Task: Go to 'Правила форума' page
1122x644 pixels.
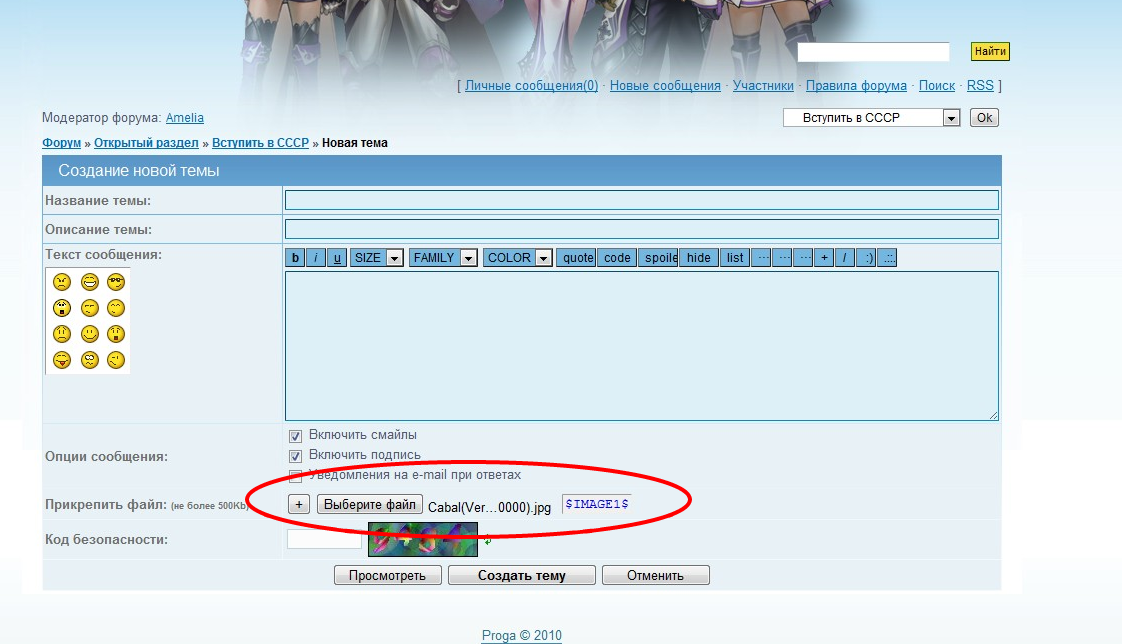Action: (856, 86)
